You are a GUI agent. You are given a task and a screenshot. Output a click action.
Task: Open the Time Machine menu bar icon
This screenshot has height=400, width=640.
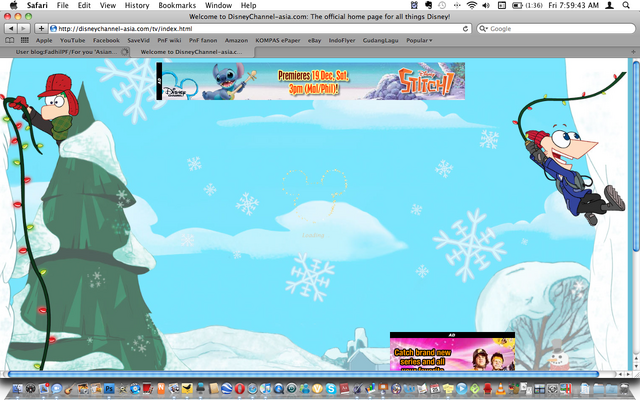(x=442, y=5)
